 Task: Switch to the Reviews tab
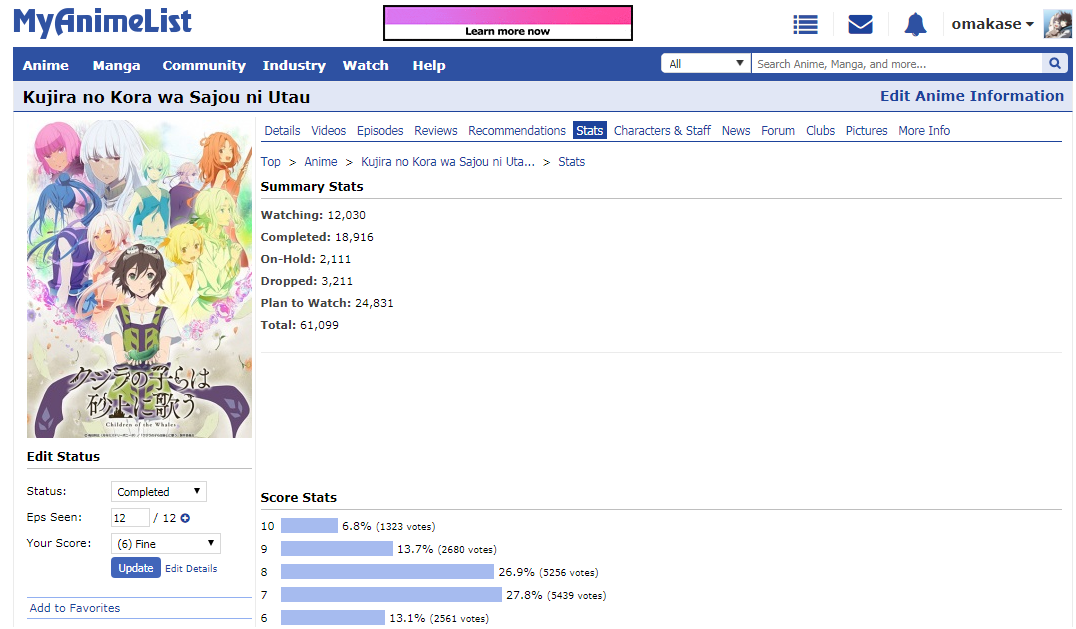435,130
